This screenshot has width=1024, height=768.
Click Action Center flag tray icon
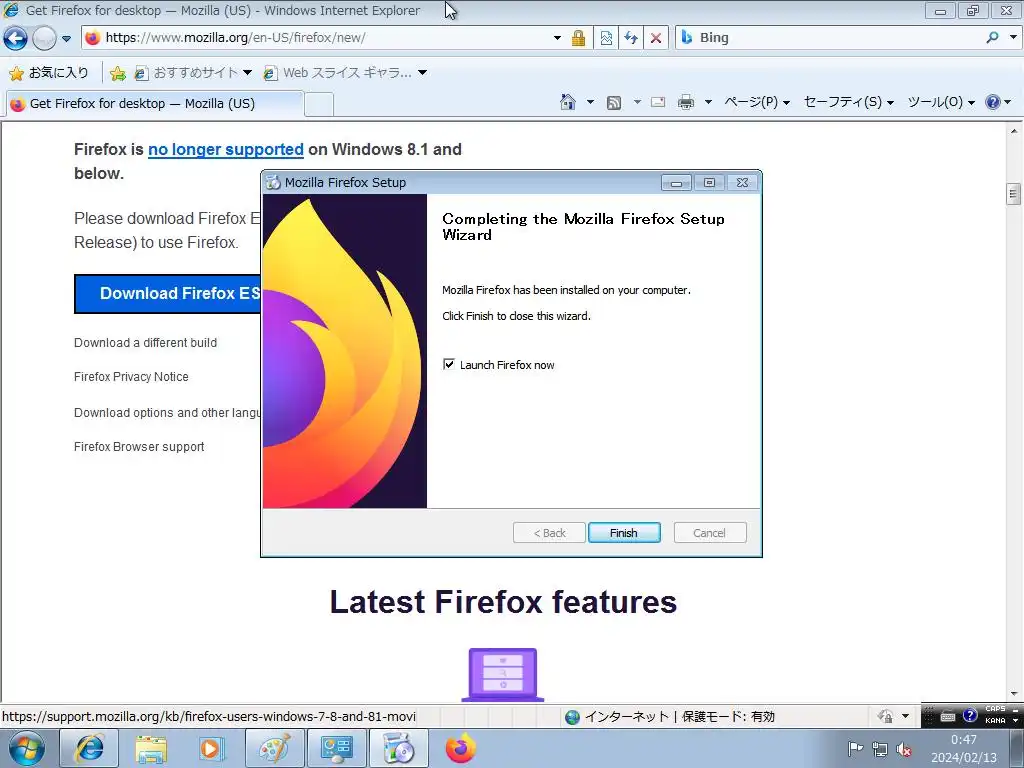(855, 749)
